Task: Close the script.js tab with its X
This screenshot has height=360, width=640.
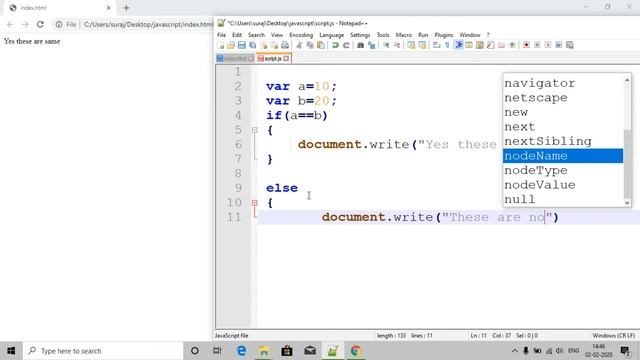Action: pos(286,59)
